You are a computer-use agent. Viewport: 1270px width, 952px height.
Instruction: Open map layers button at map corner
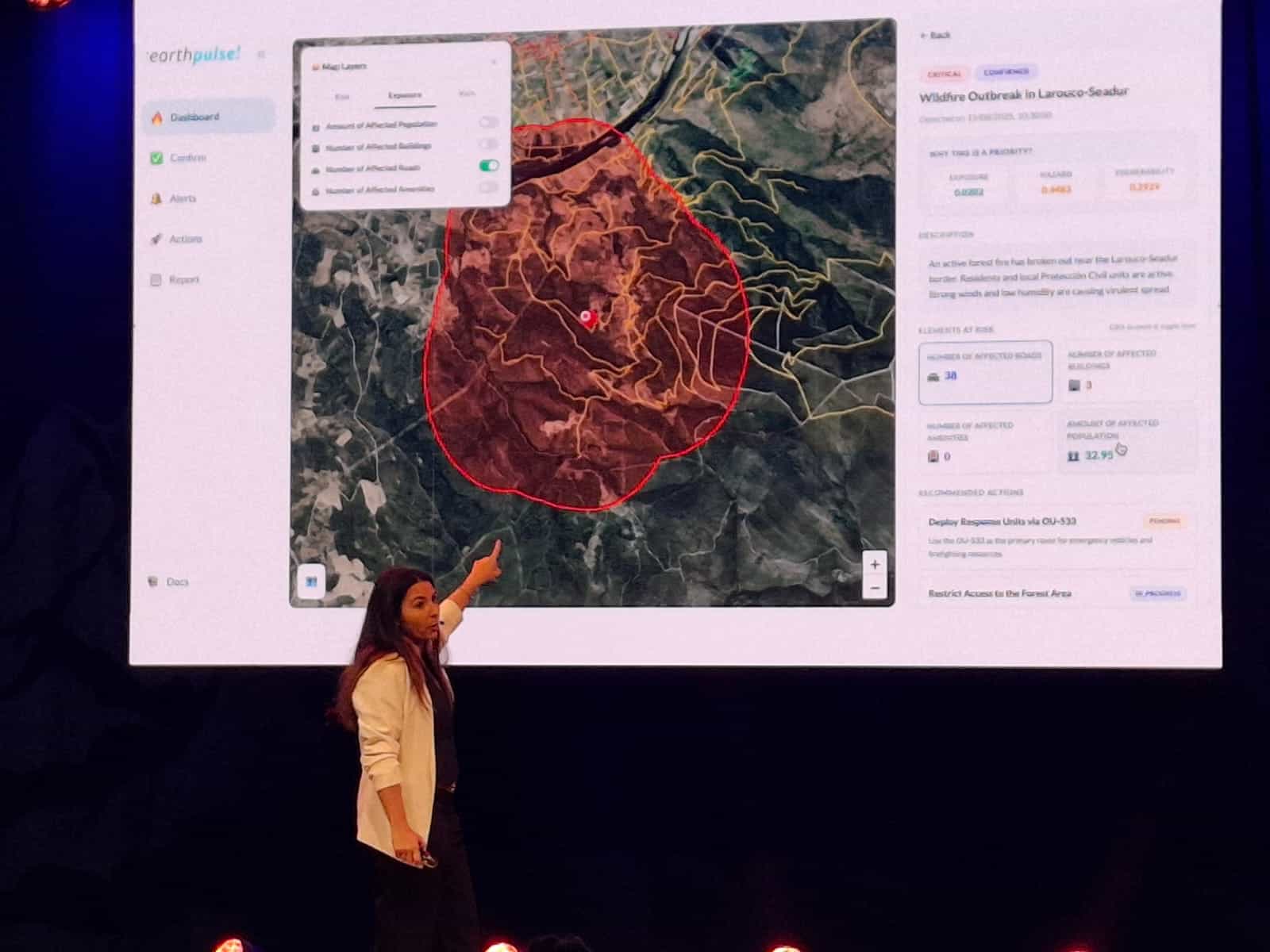coord(311,582)
